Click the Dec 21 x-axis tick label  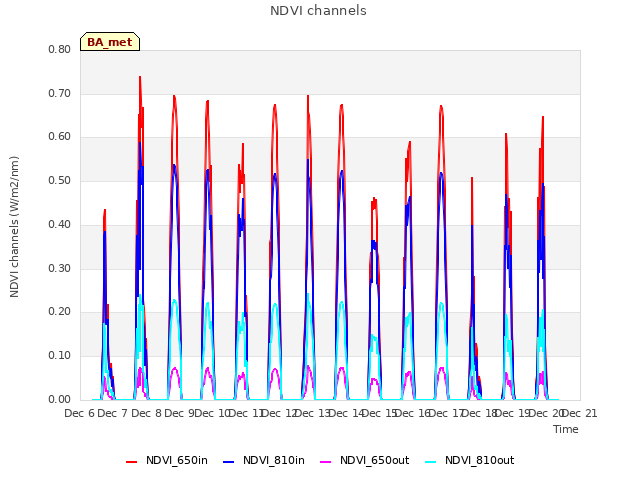click(580, 413)
